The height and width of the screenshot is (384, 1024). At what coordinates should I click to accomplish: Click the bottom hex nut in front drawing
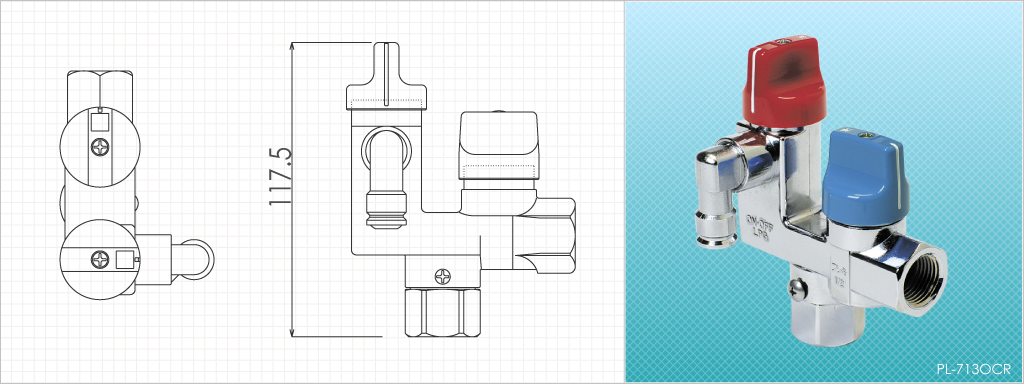tap(443, 313)
